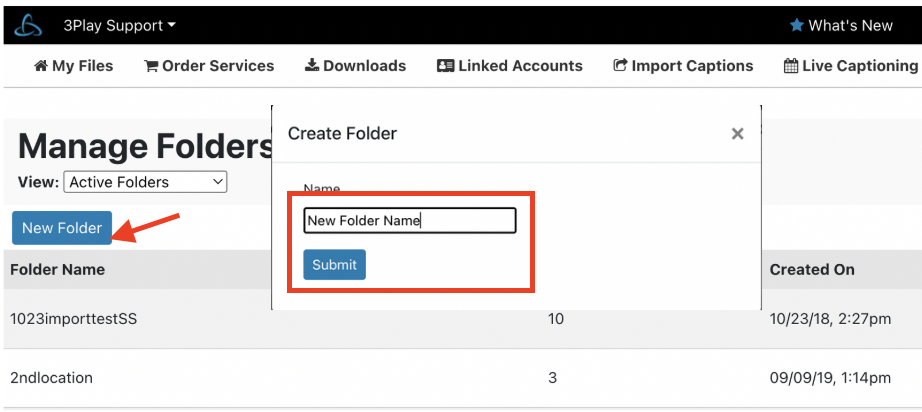Click the Linked Accounts card icon
The width and height of the screenshot is (922, 412).
point(445,66)
